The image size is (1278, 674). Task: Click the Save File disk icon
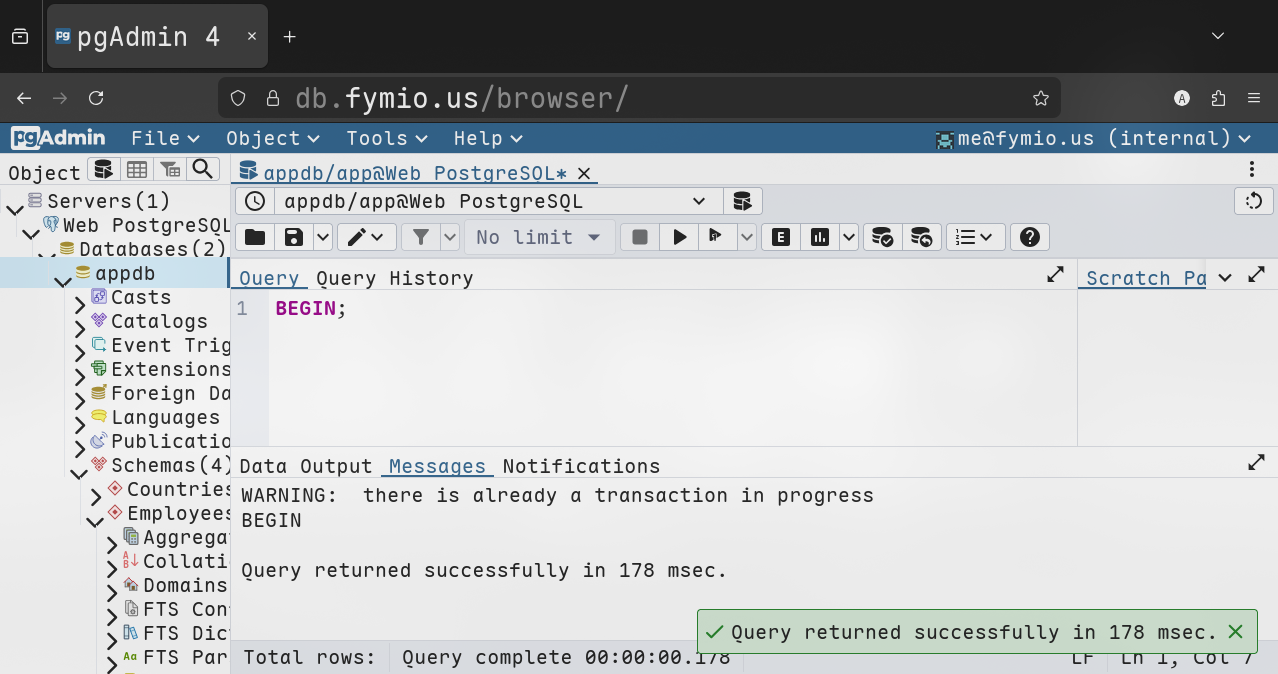coord(294,237)
